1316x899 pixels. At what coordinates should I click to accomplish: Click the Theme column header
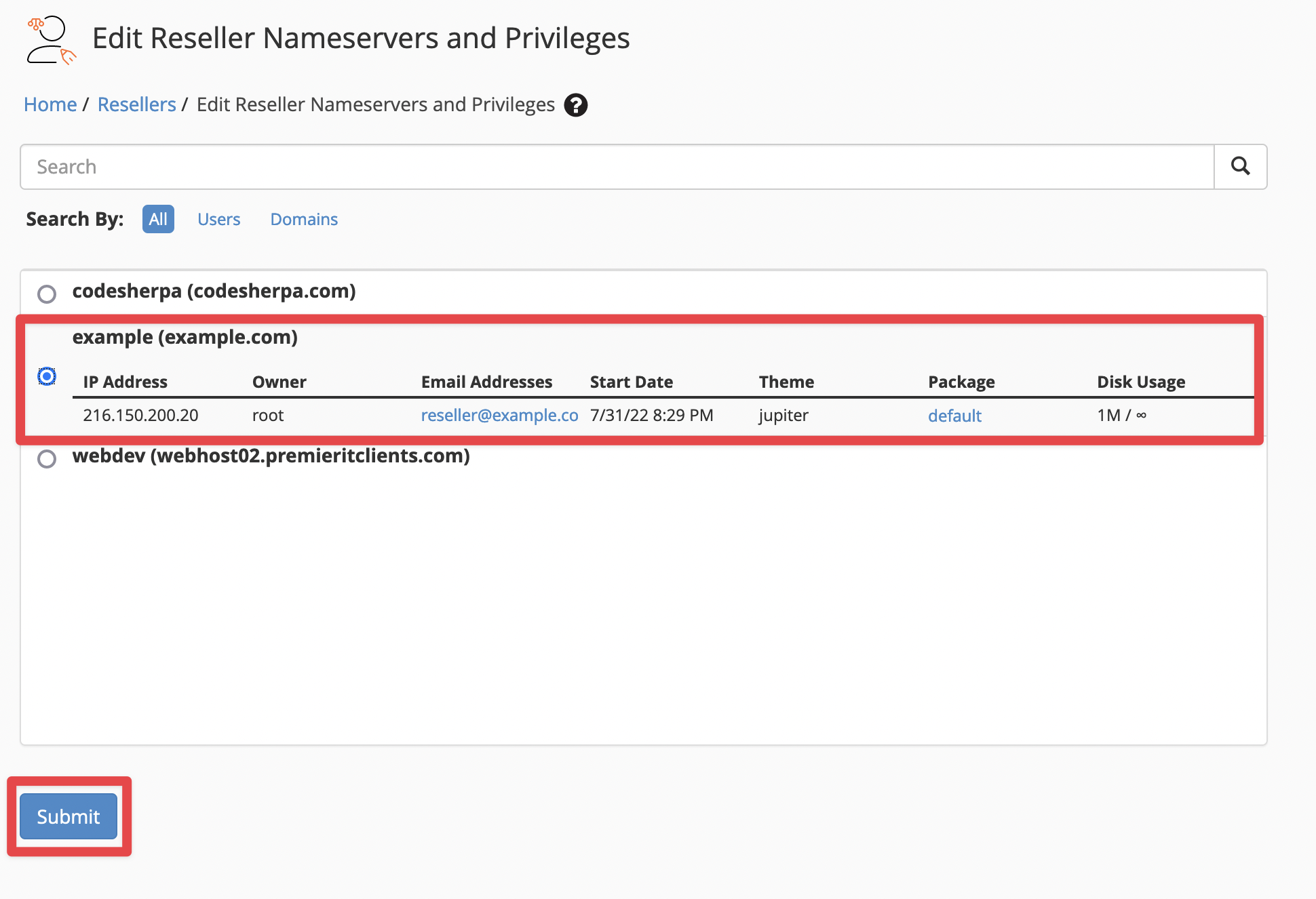[787, 382]
